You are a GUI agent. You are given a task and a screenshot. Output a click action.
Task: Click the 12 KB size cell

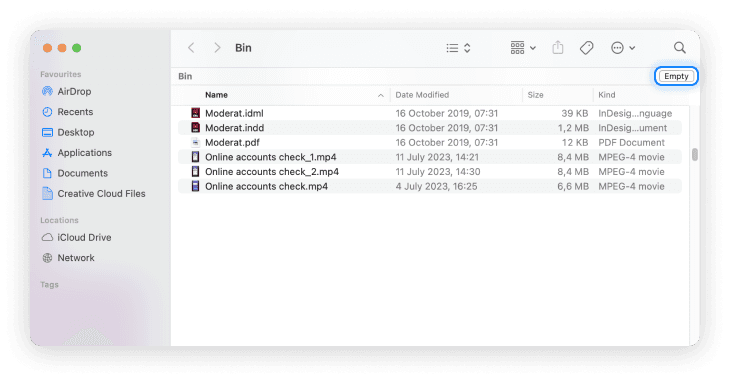pyautogui.click(x=575, y=142)
